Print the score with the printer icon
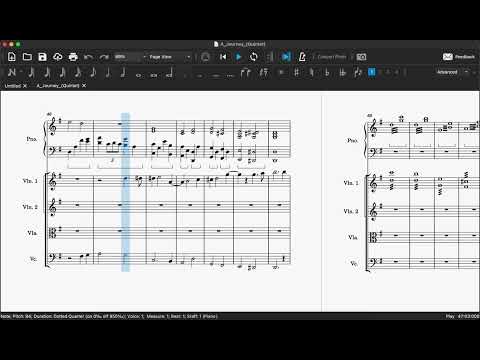 click(73, 57)
